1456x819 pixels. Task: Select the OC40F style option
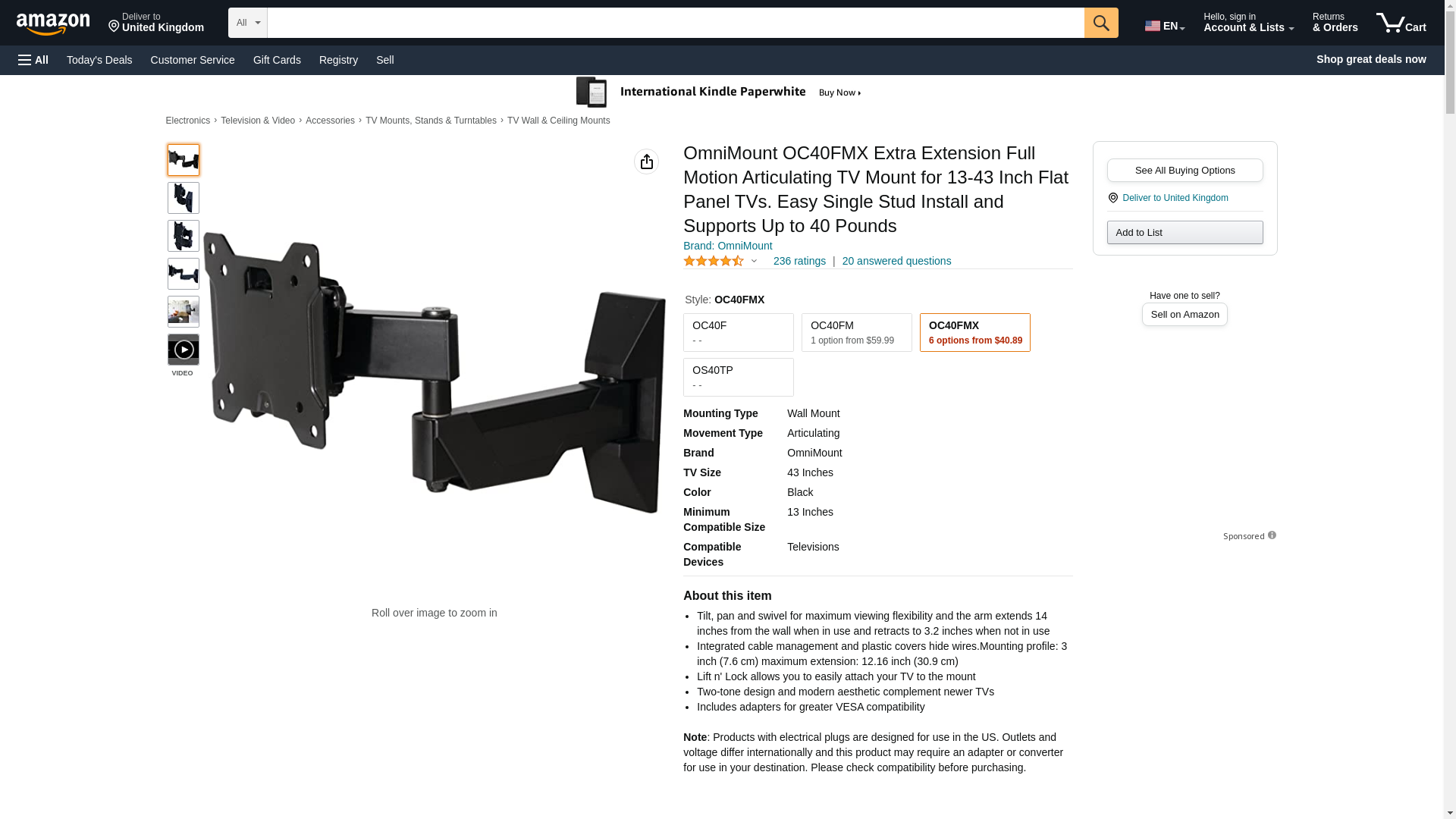(x=738, y=332)
